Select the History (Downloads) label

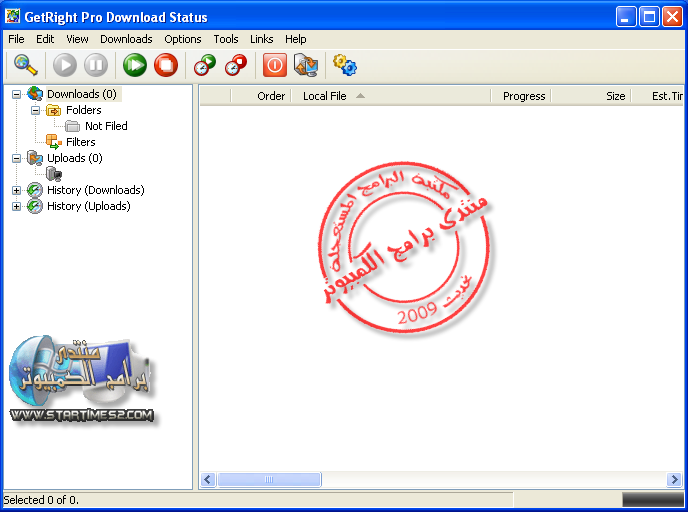96,190
